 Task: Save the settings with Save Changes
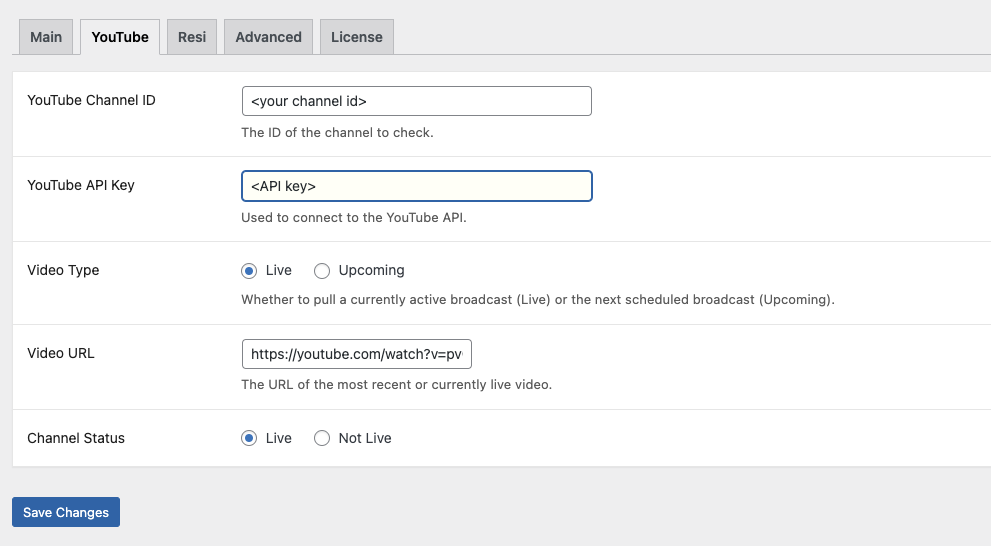(x=66, y=512)
